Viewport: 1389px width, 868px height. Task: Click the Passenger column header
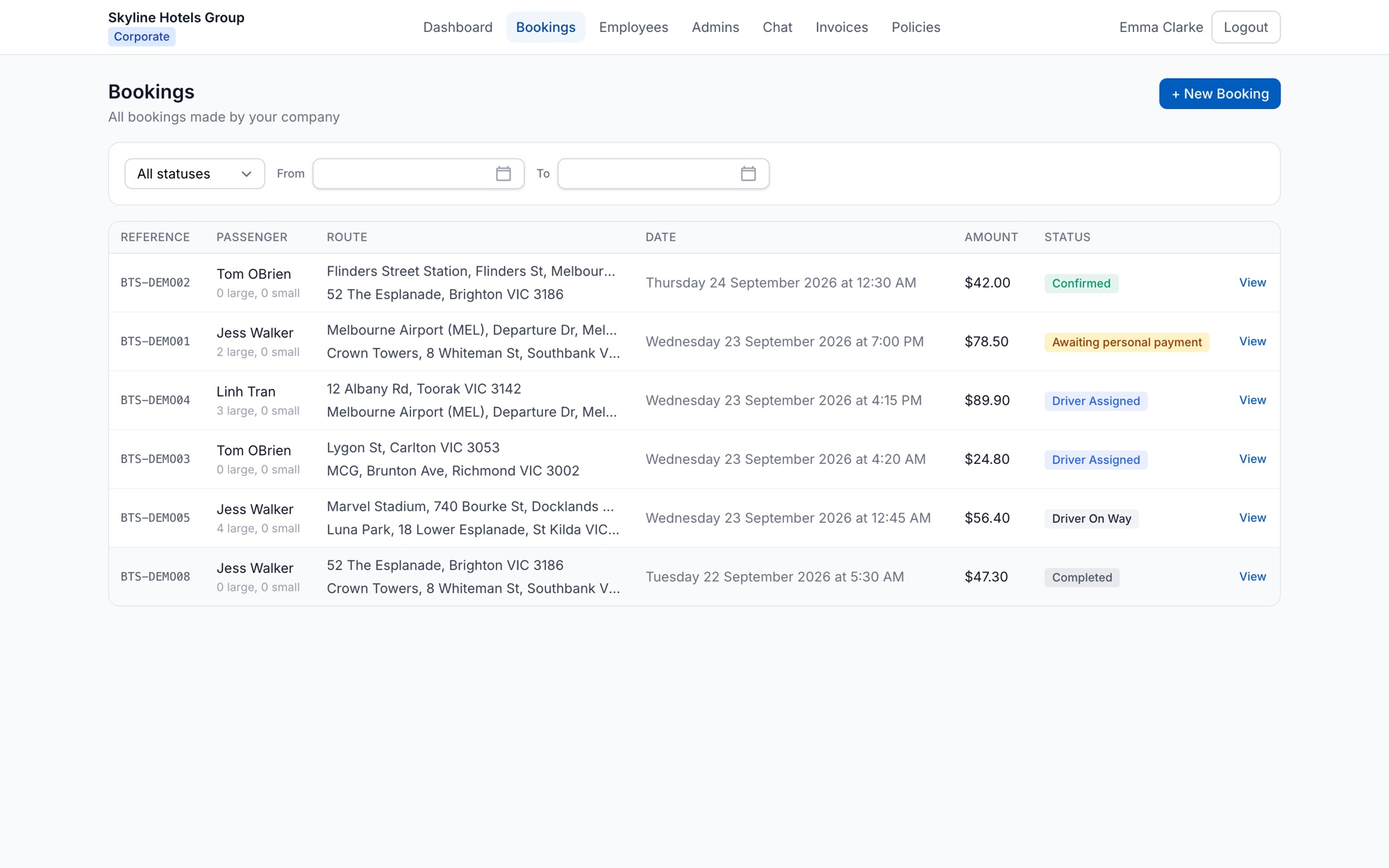pyautogui.click(x=252, y=237)
